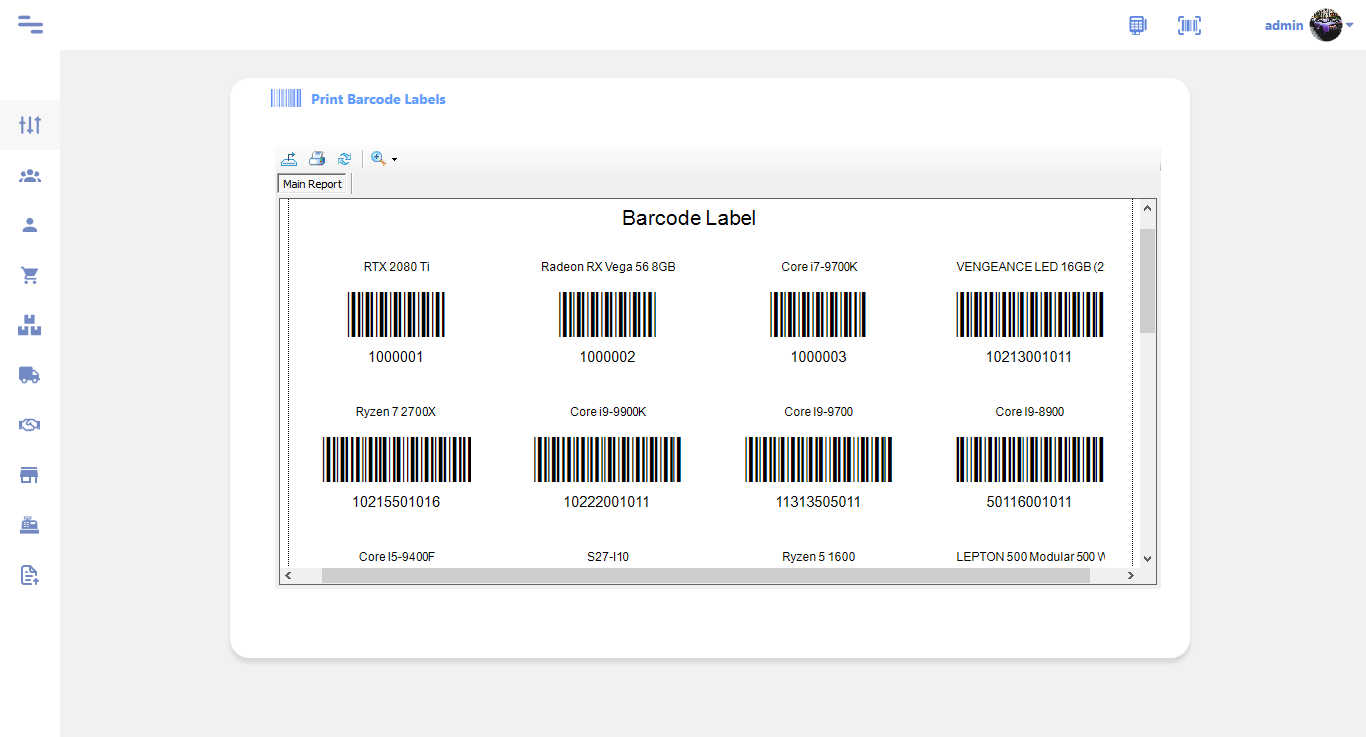Click the Radeon RX Vega 56 8GB barcode image
This screenshot has height=737, width=1366.
pyautogui.click(x=608, y=314)
